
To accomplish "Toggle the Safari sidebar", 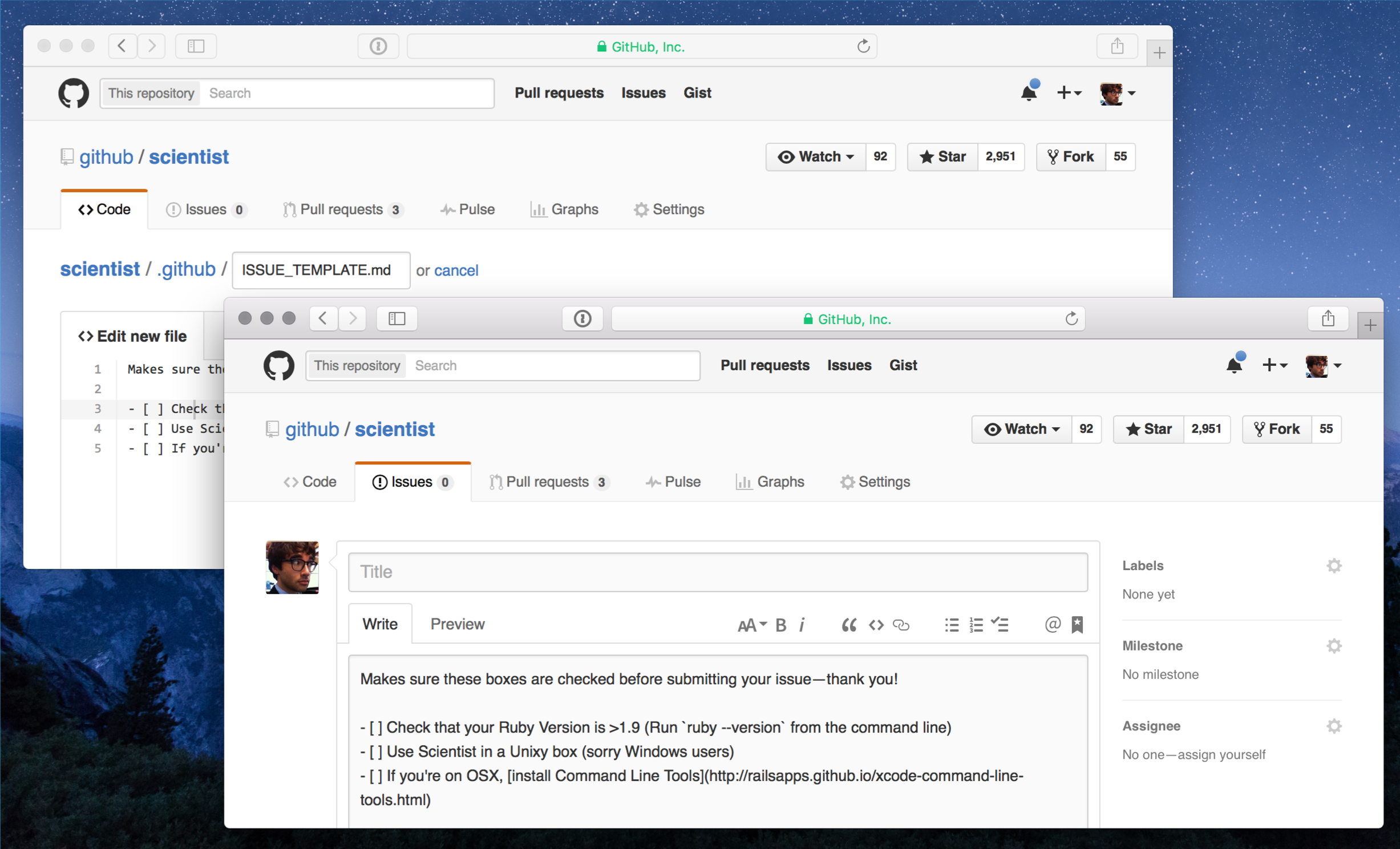I will tap(396, 318).
